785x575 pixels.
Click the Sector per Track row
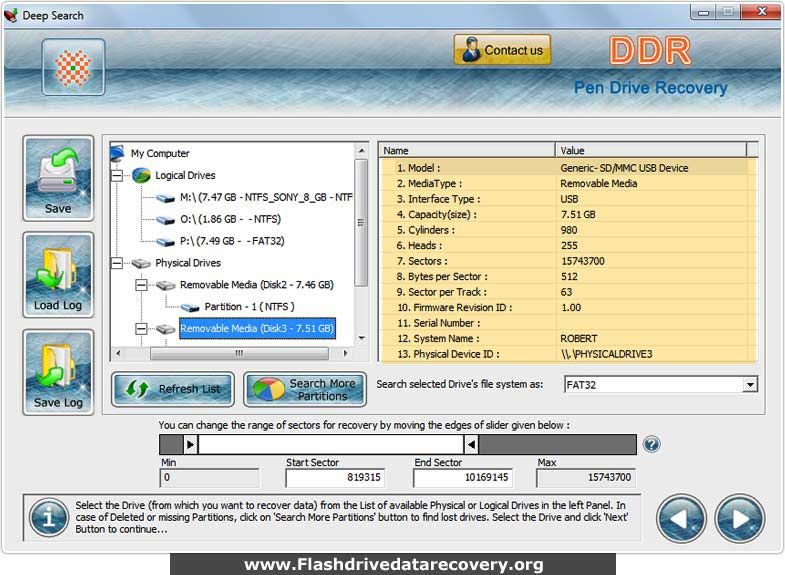pos(568,292)
